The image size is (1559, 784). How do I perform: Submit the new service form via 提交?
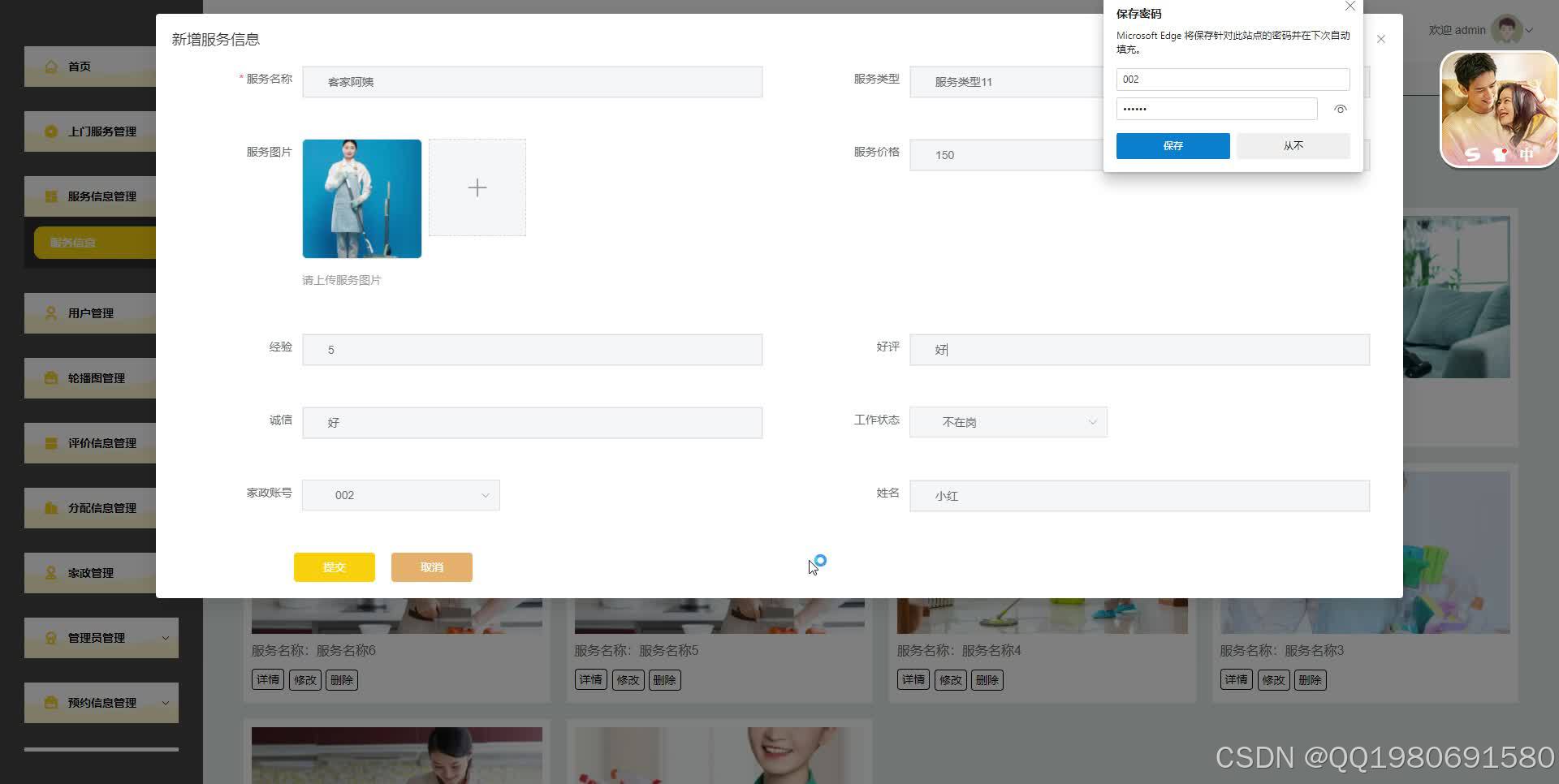tap(334, 566)
